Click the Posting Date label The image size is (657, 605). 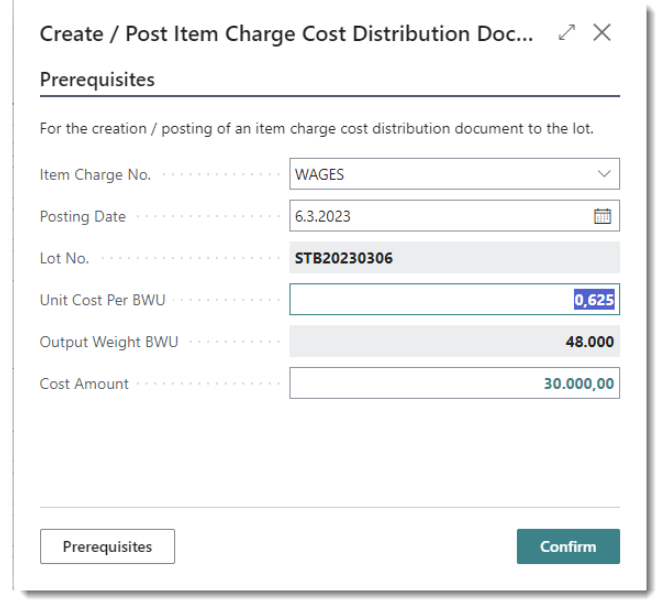83,216
